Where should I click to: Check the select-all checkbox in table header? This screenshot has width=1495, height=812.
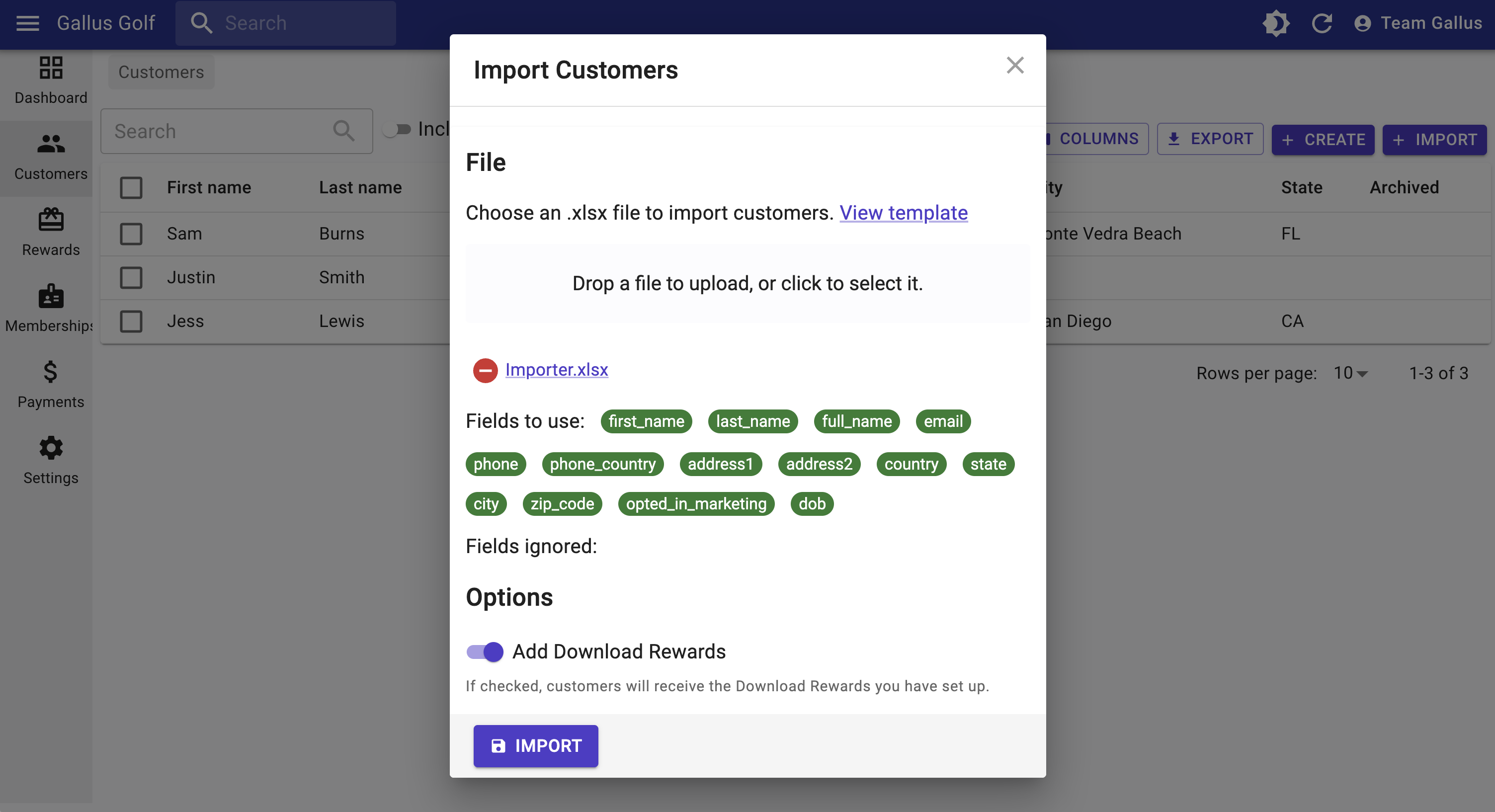click(x=131, y=187)
